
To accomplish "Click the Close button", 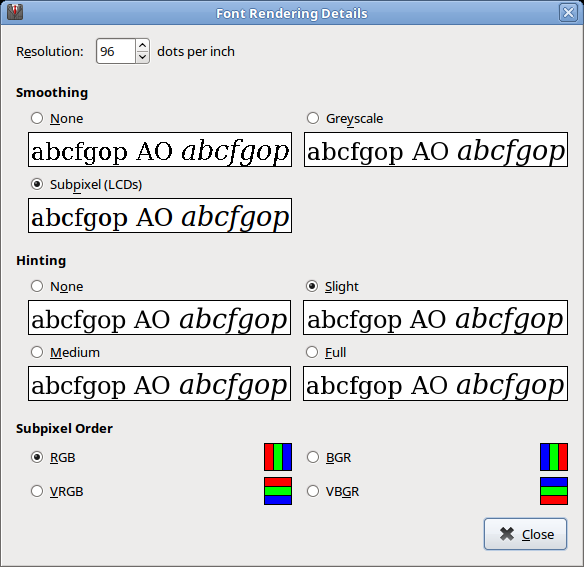I will click(x=526, y=534).
